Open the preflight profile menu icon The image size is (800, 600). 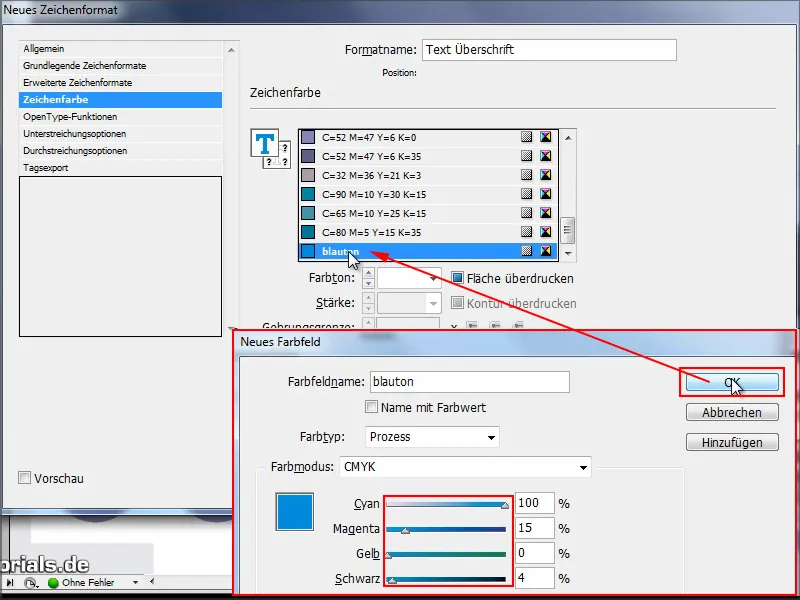[x=31, y=583]
